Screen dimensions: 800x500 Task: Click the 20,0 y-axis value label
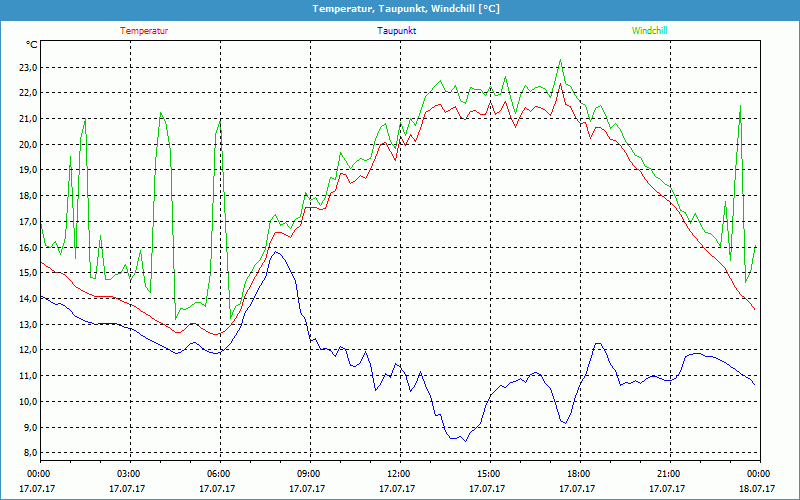coord(26,144)
